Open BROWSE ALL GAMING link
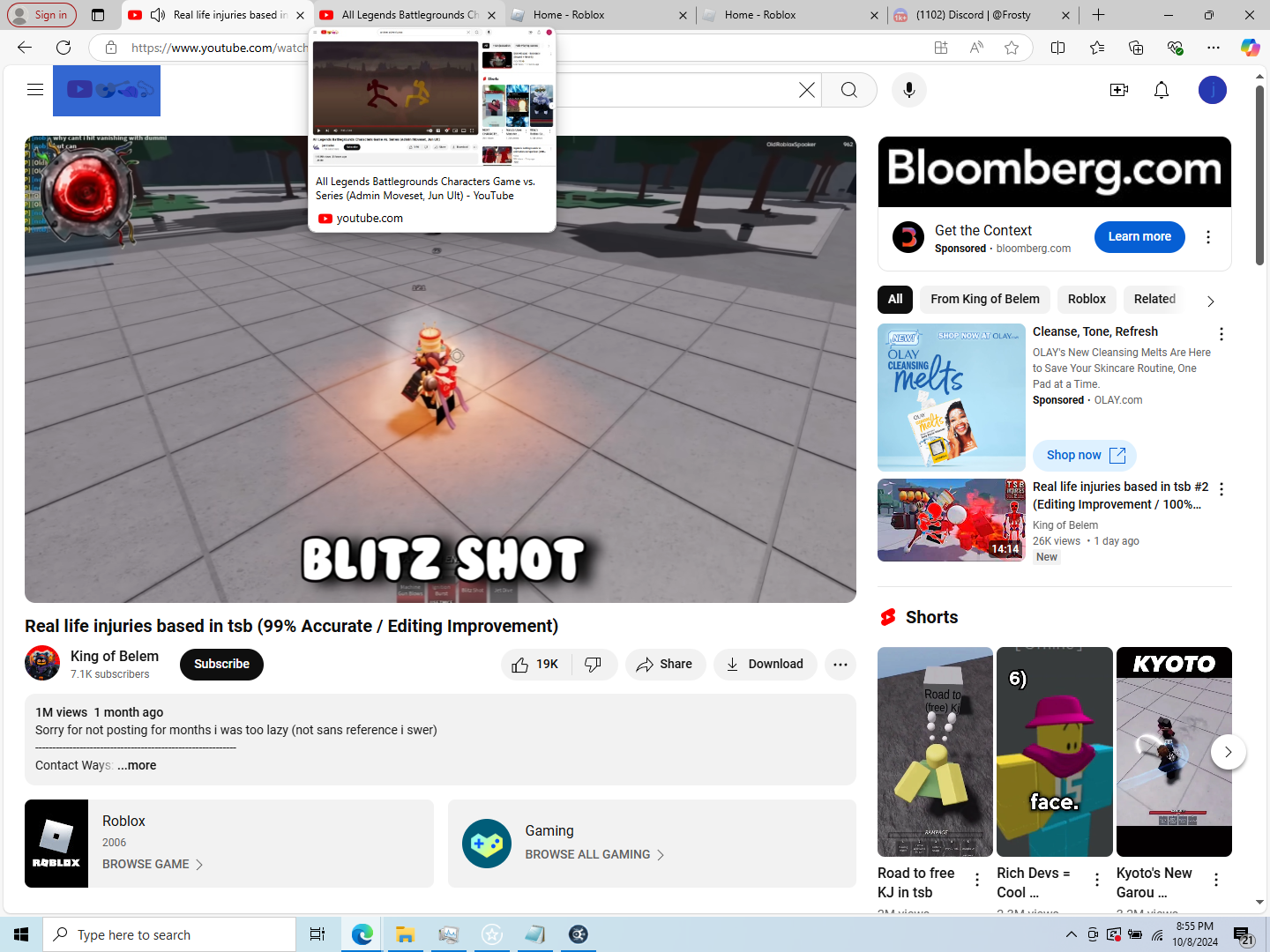The image size is (1270, 952). (x=594, y=855)
